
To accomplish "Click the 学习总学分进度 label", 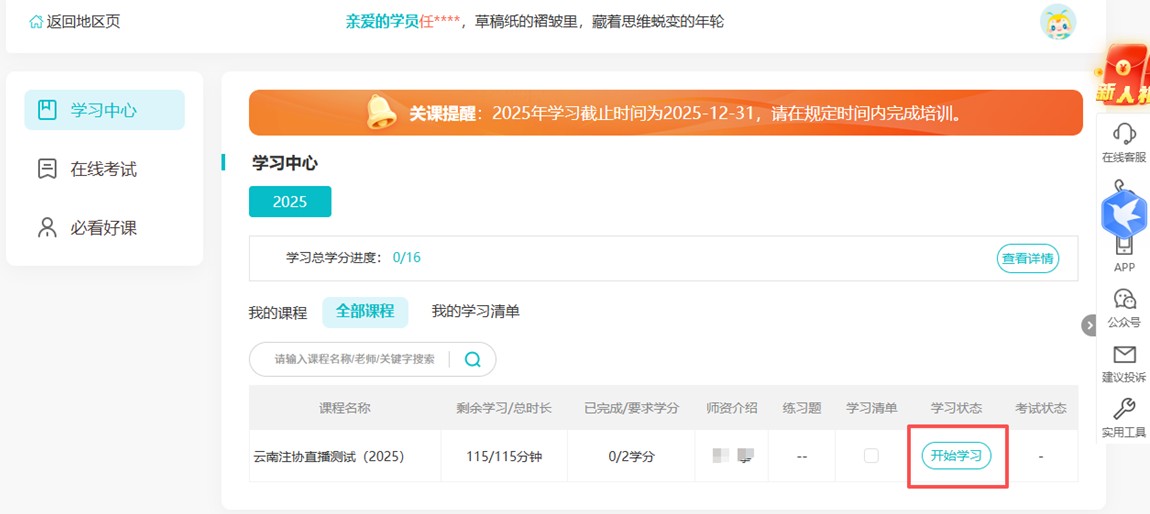I will coord(335,257).
